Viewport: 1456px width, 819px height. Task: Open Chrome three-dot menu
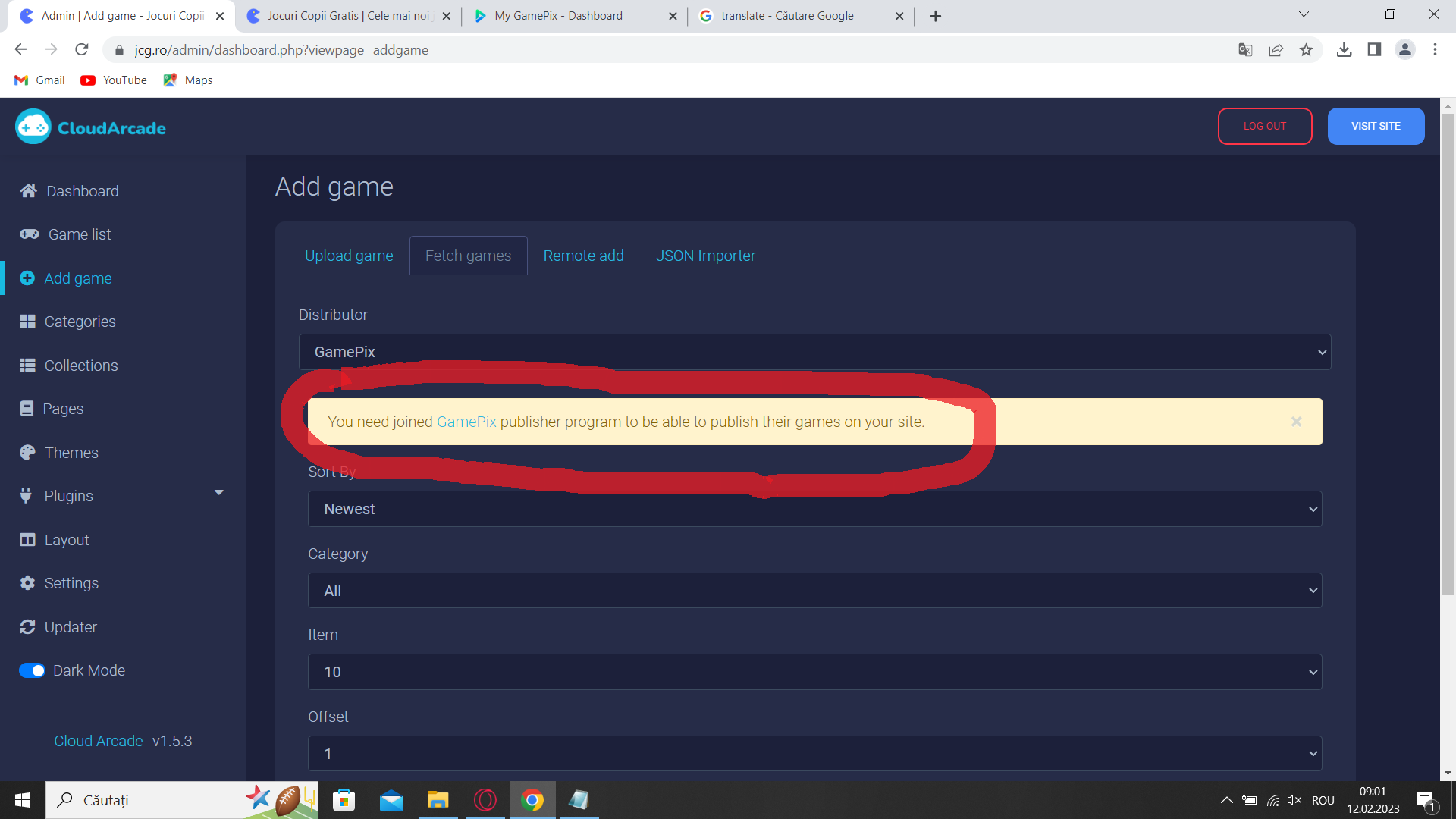[x=1435, y=50]
